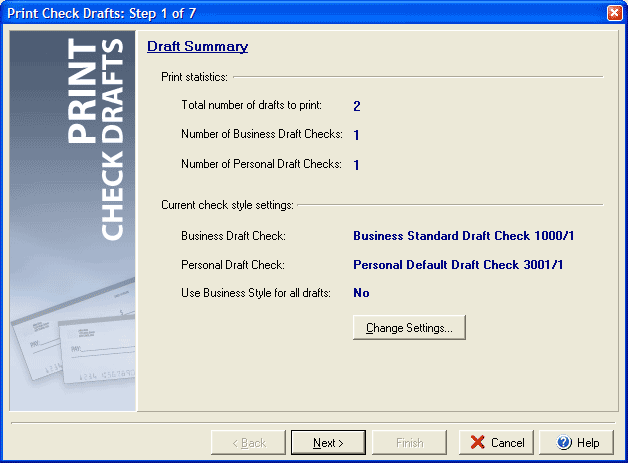Click the Number of Personal Draft Checks label

point(261,163)
